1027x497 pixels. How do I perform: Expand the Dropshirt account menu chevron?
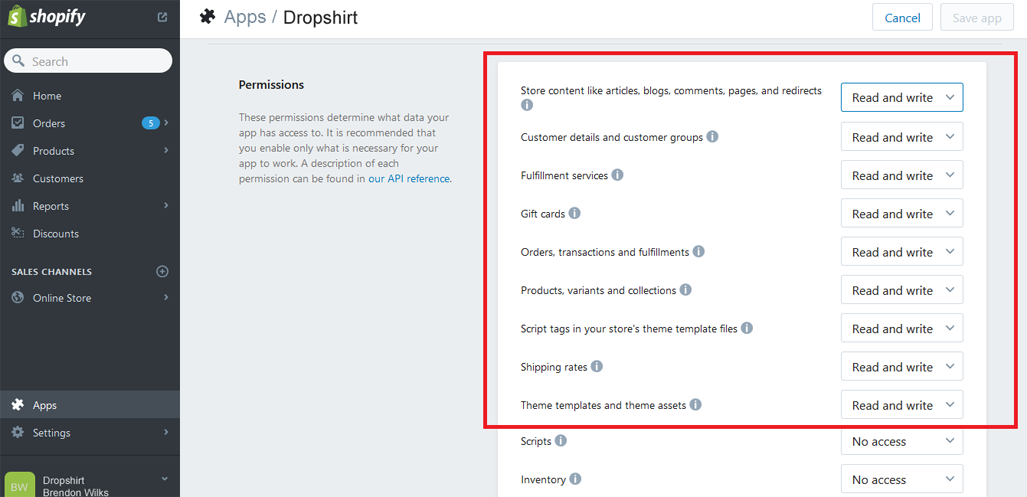[x=164, y=479]
